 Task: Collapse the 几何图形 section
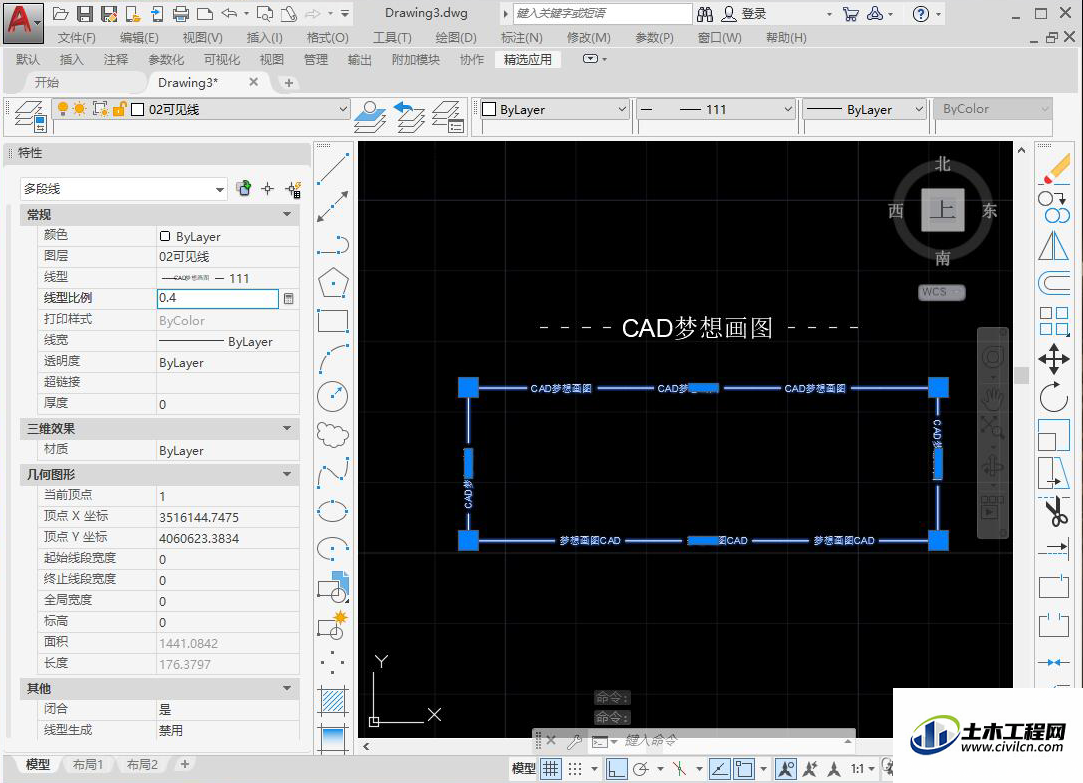[x=287, y=474]
